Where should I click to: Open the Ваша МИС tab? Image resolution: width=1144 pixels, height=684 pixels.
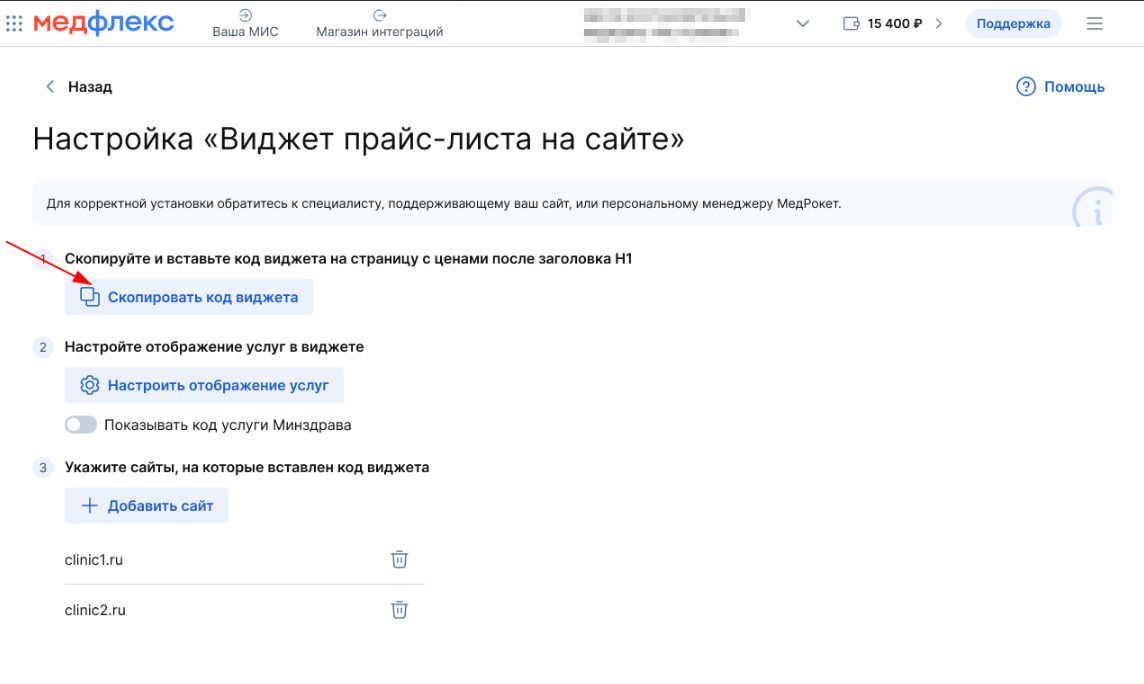pos(245,24)
